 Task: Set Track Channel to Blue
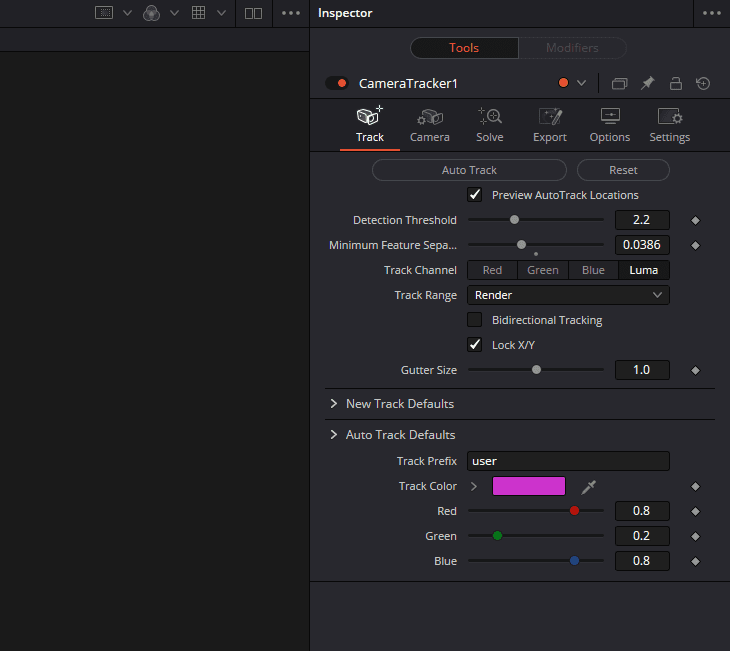click(x=593, y=270)
